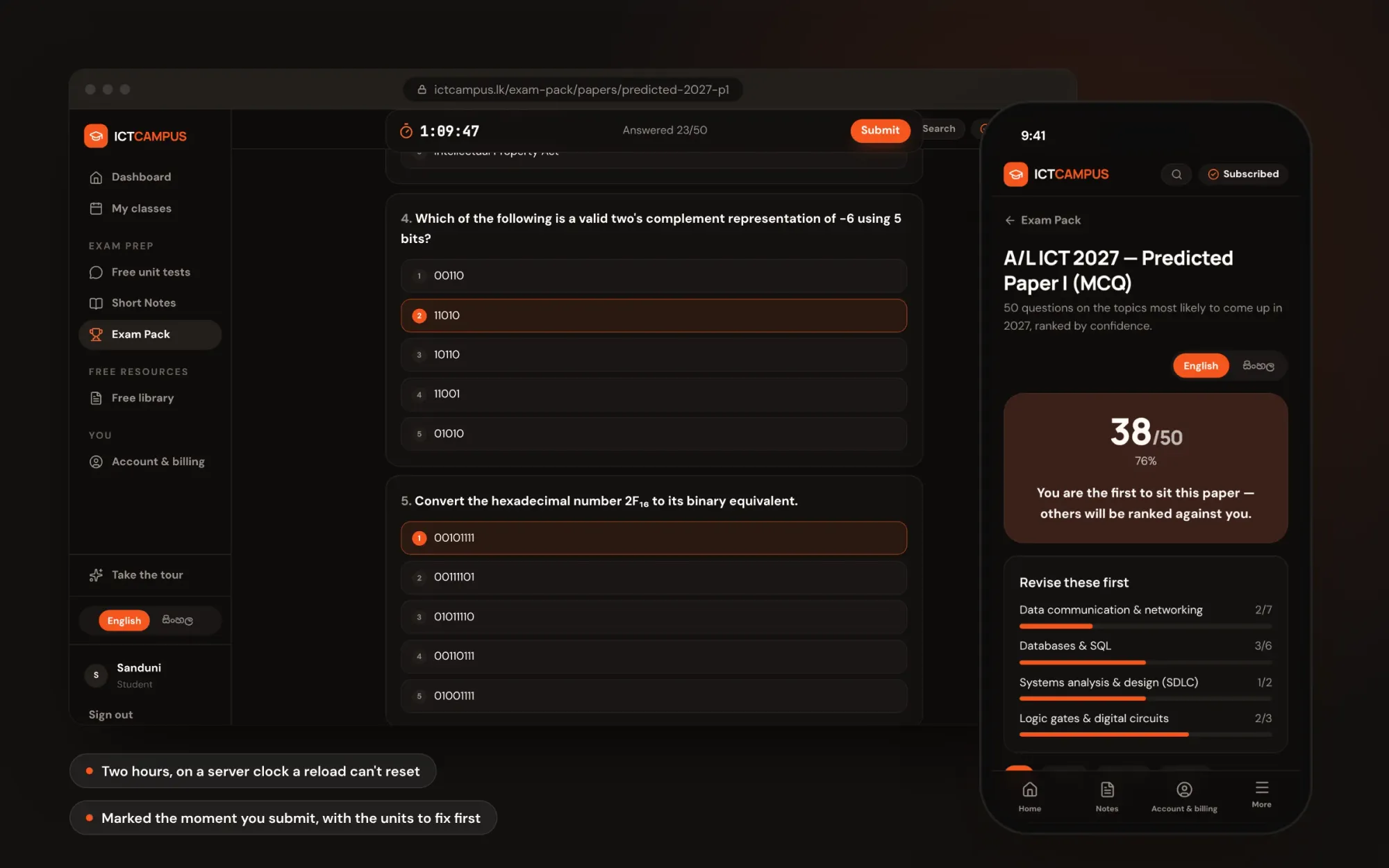1389x868 pixels.
Task: Tap Account & billing icon in phone bottom bar
Action: coord(1184,790)
